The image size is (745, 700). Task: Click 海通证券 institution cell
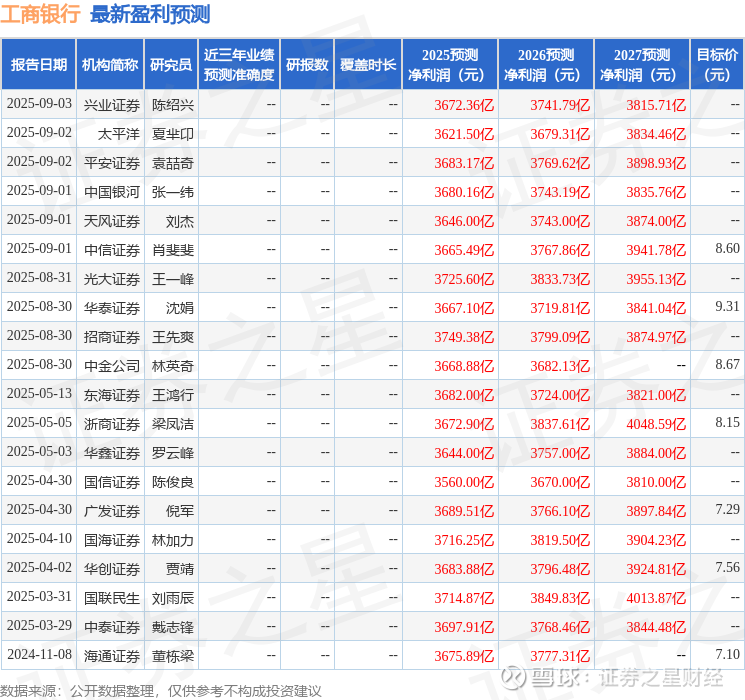pyautogui.click(x=112, y=656)
